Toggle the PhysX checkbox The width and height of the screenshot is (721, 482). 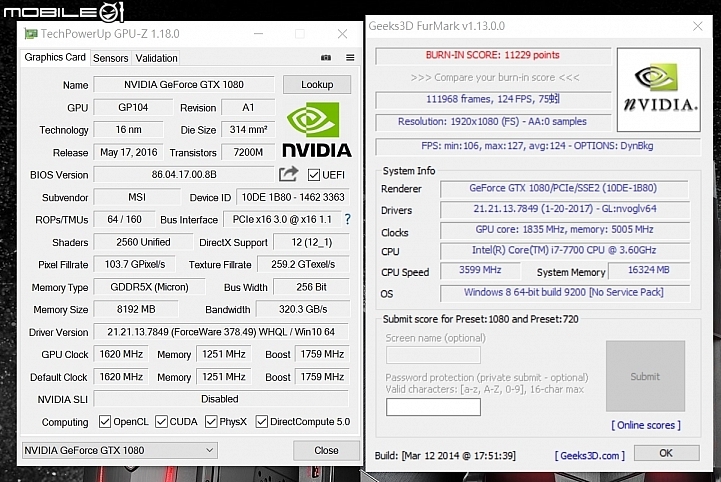coord(211,421)
